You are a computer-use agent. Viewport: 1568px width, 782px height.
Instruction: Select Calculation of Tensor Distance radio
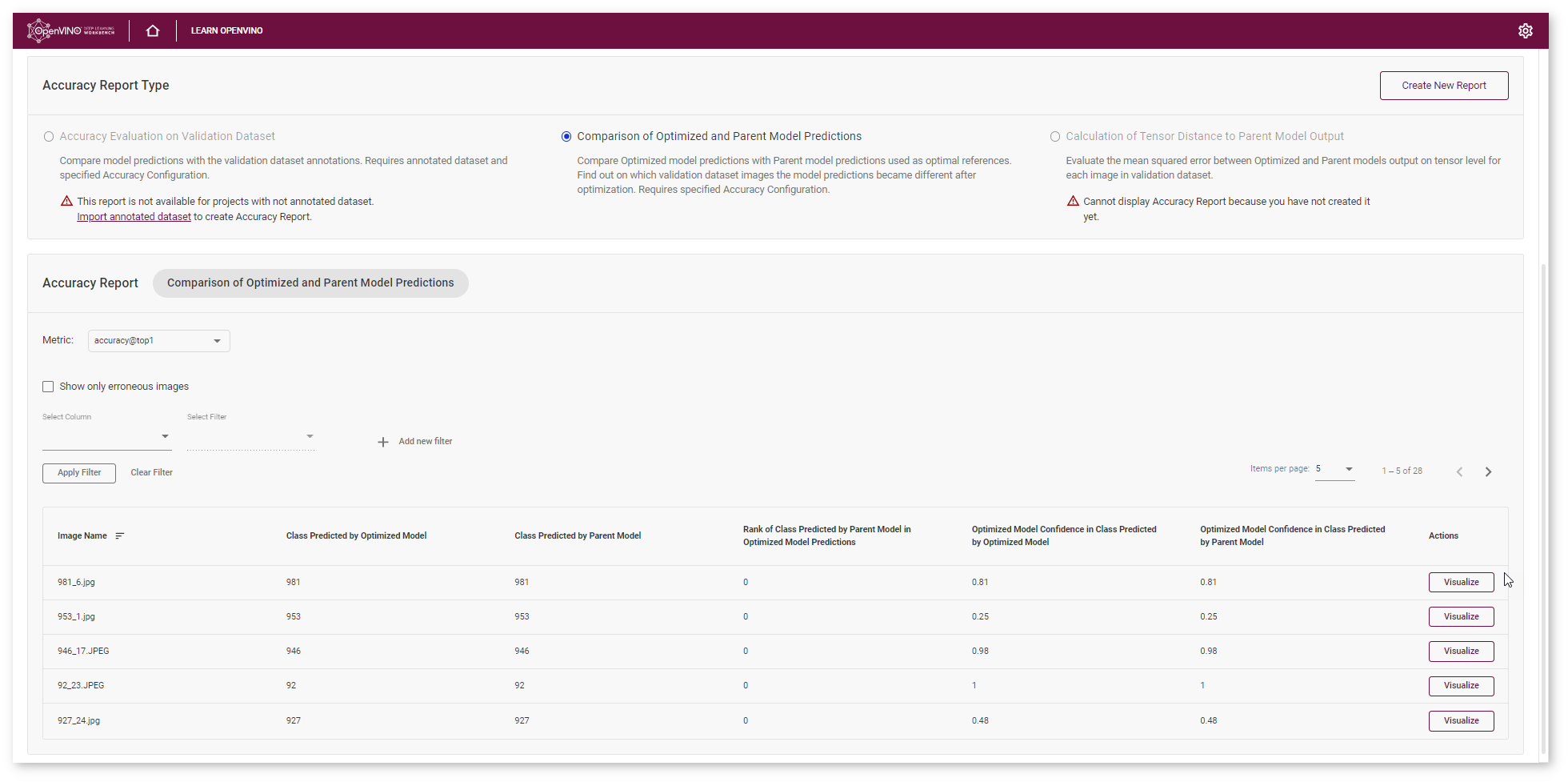click(1055, 137)
